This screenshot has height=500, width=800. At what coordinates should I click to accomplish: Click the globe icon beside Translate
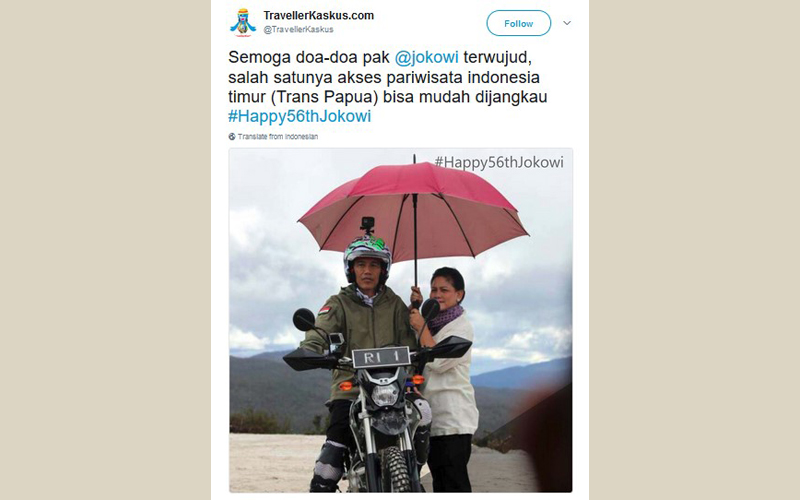tap(232, 137)
